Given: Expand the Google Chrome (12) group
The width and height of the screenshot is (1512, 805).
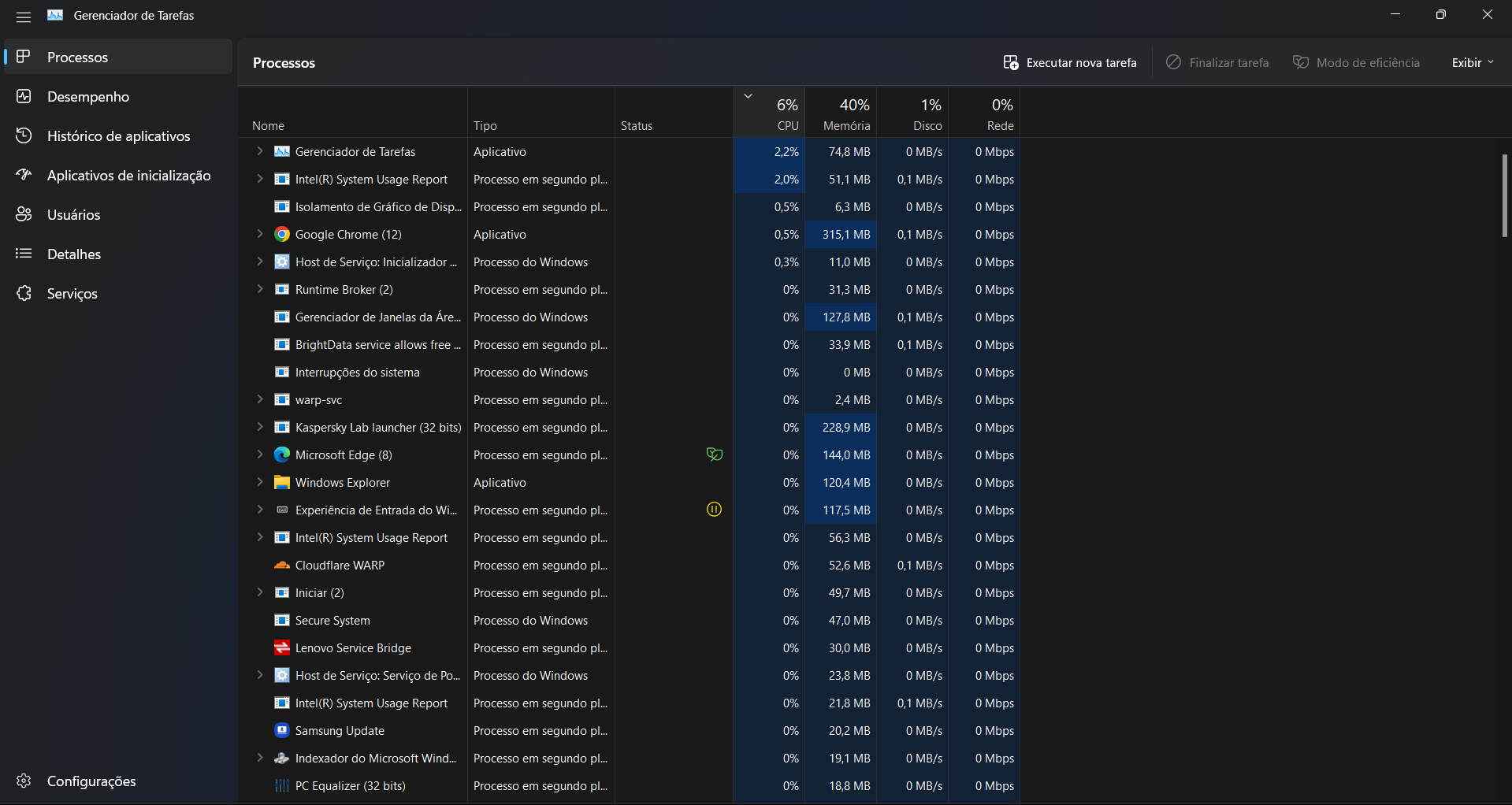Looking at the screenshot, I should tap(260, 234).
